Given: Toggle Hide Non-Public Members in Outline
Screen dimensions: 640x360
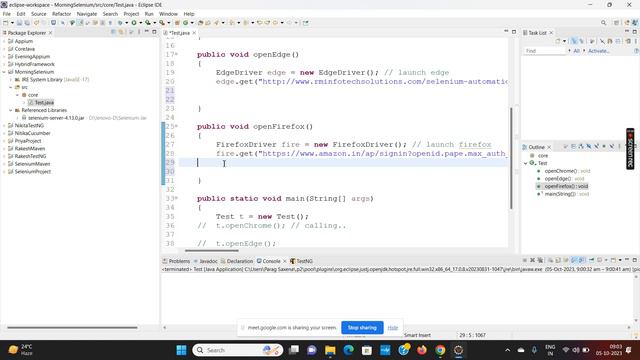Looking at the screenshot, I should 604,146.
